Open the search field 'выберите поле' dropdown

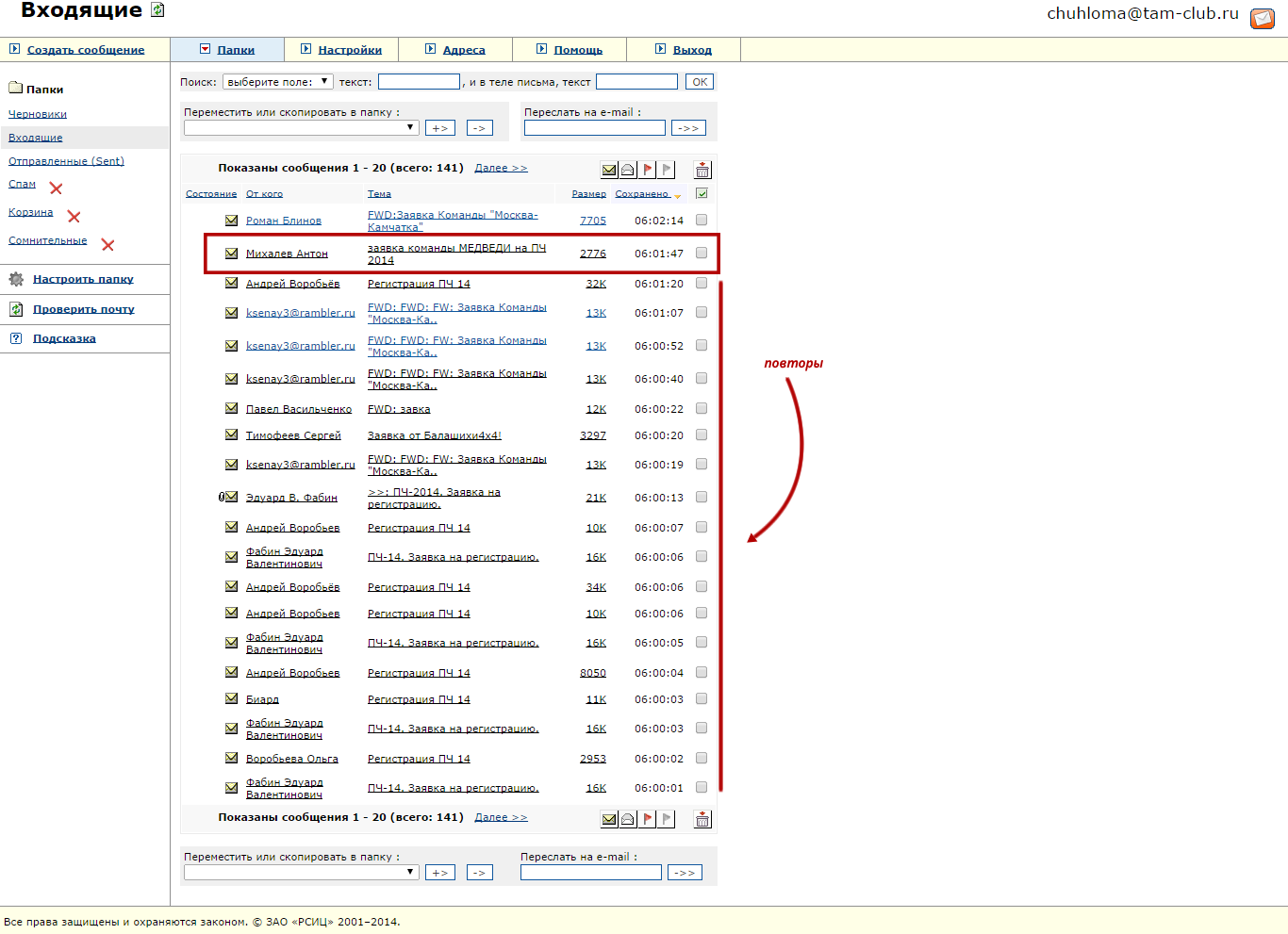277,82
